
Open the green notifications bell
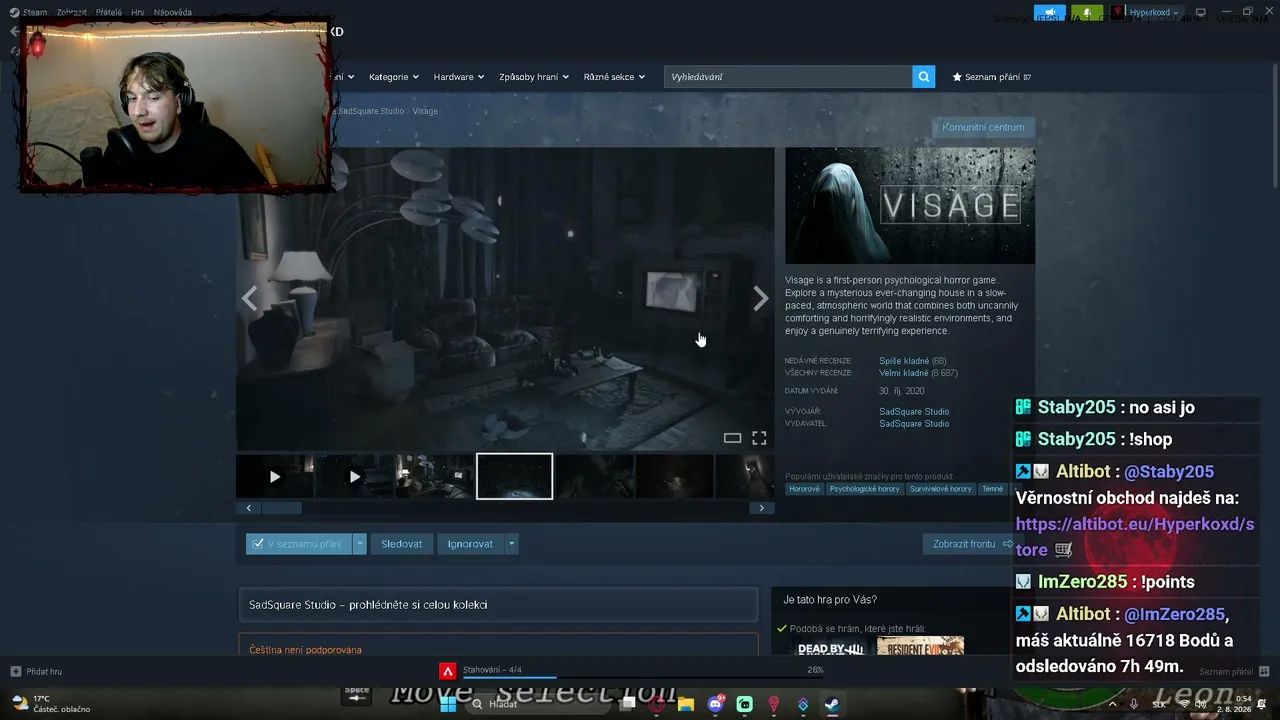pos(1086,13)
